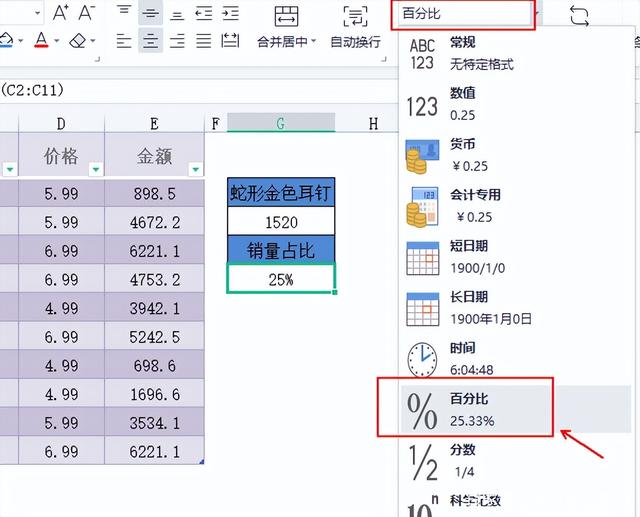Decrease font size with A- icon
Image resolution: width=640 pixels, height=517 pixels.
[x=87, y=13]
